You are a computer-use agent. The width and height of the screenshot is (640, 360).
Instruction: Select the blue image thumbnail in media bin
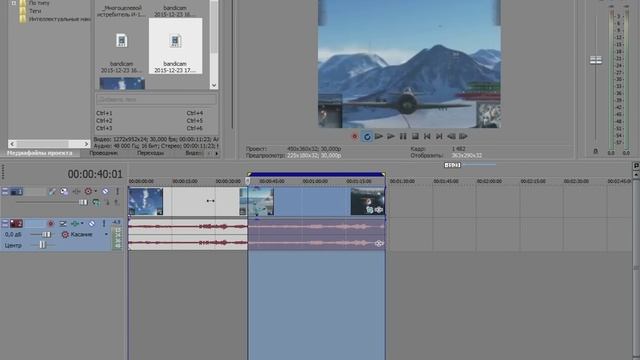pos(122,84)
